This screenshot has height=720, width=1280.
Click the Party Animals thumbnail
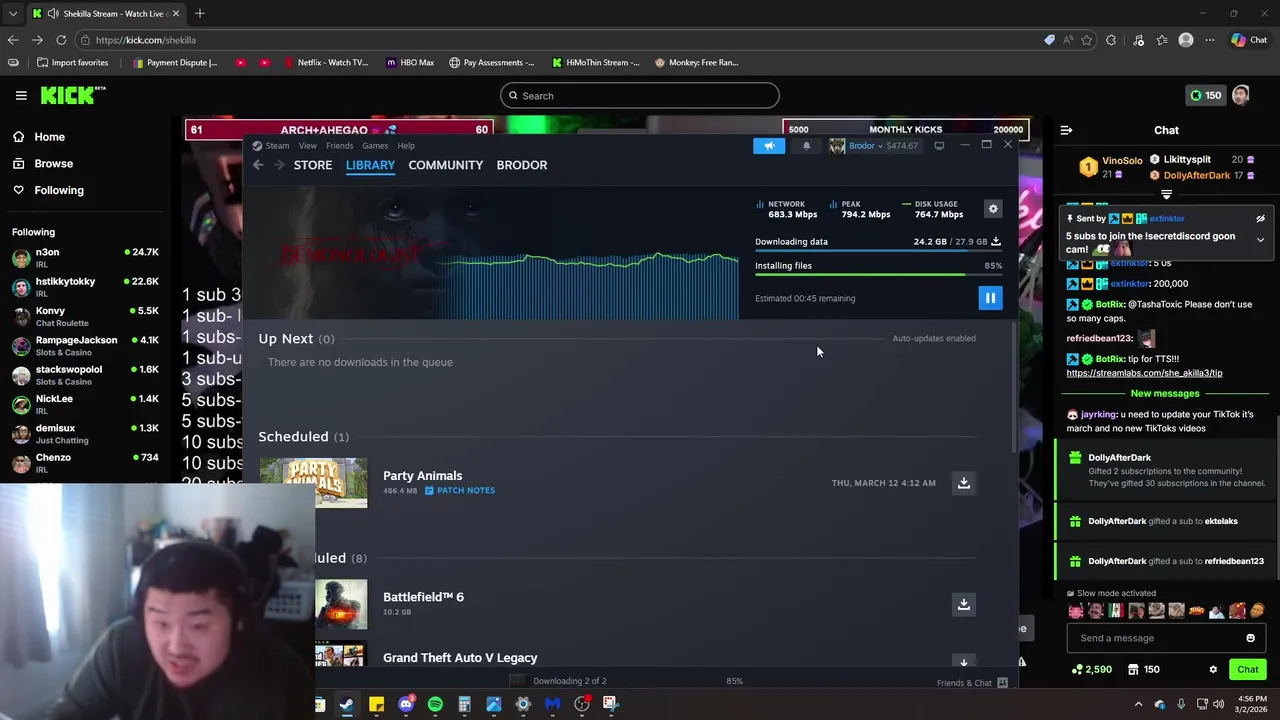coord(313,482)
